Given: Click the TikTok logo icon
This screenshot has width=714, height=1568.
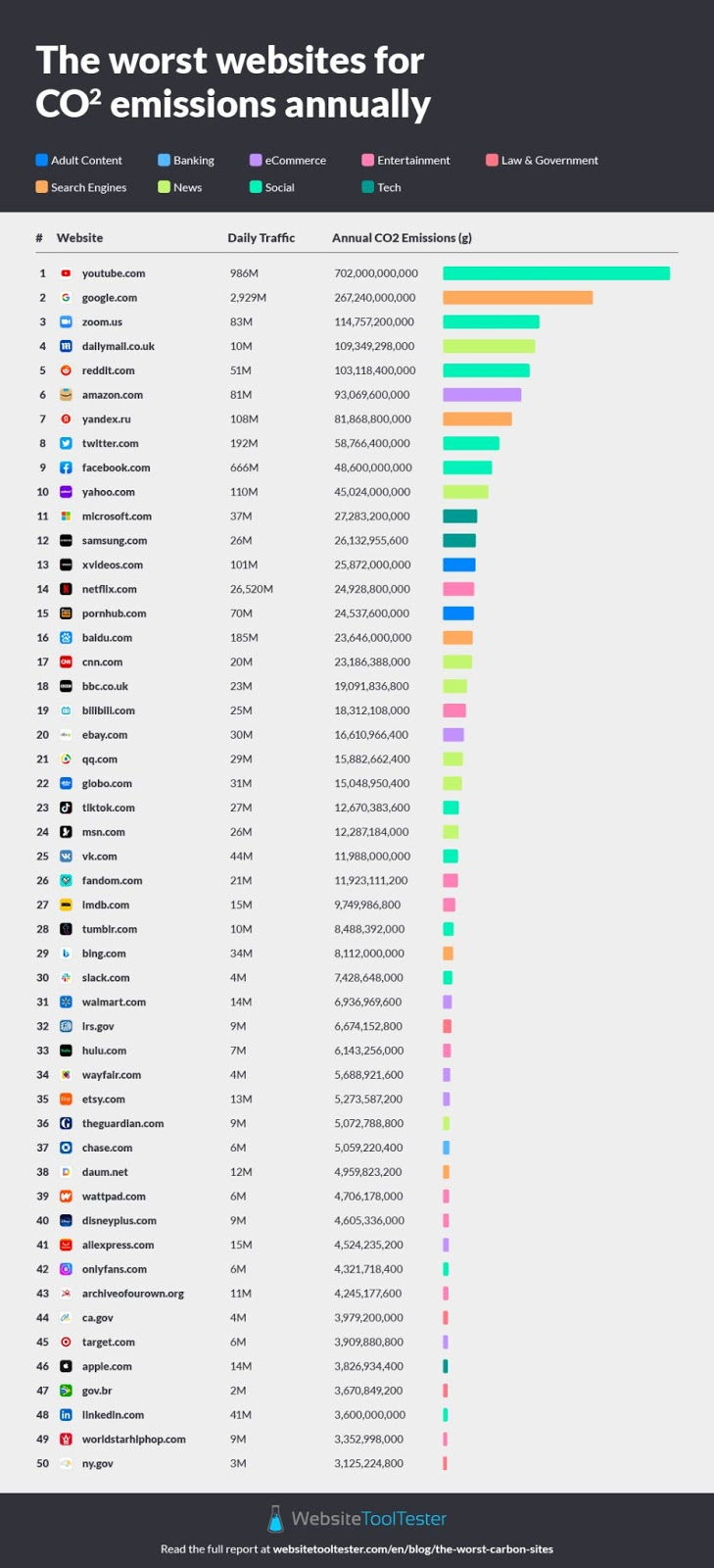Looking at the screenshot, I should tap(66, 808).
